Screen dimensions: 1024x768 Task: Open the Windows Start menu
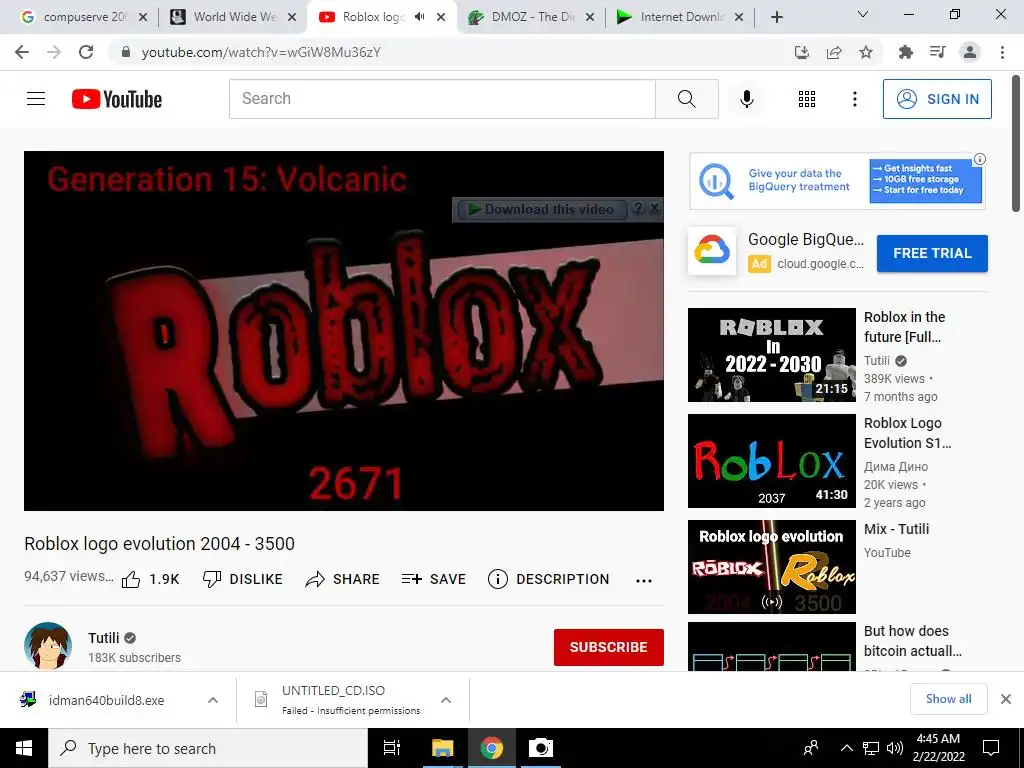coord(24,748)
